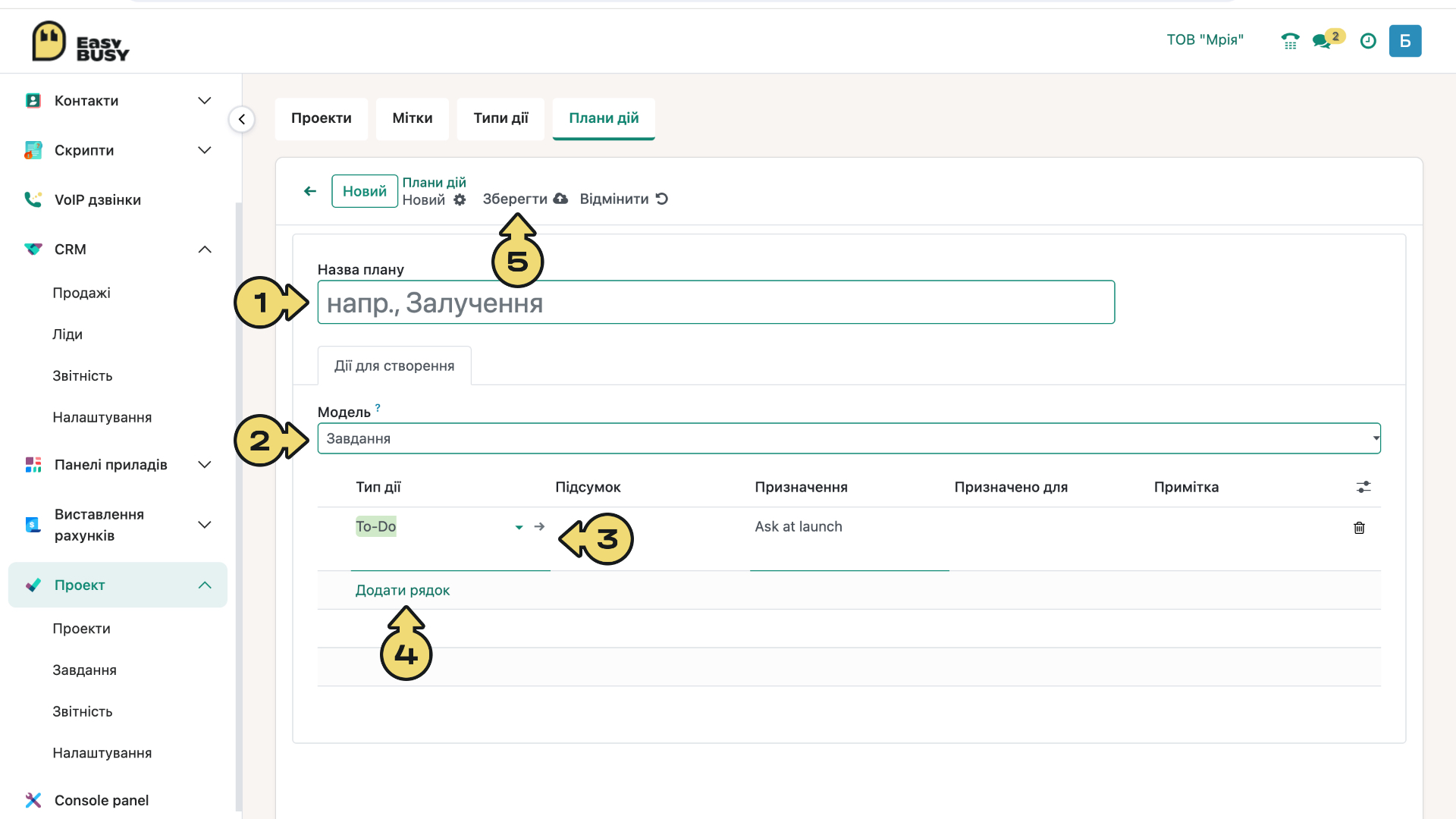Click the Примітка column header
This screenshot has width=1456, height=819.
(1186, 487)
